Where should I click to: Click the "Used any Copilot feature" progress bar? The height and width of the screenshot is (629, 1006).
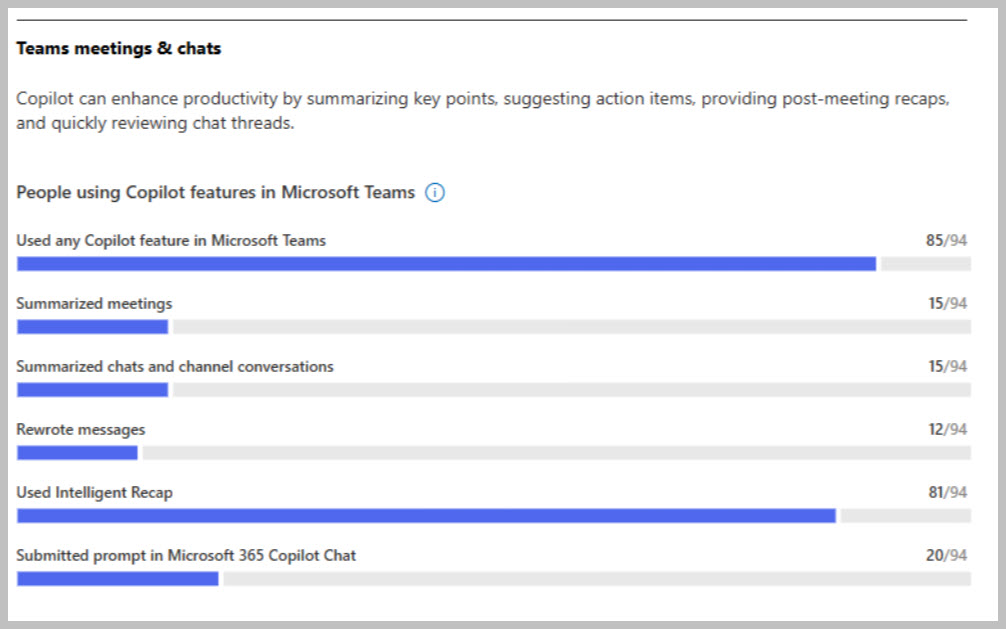point(493,264)
